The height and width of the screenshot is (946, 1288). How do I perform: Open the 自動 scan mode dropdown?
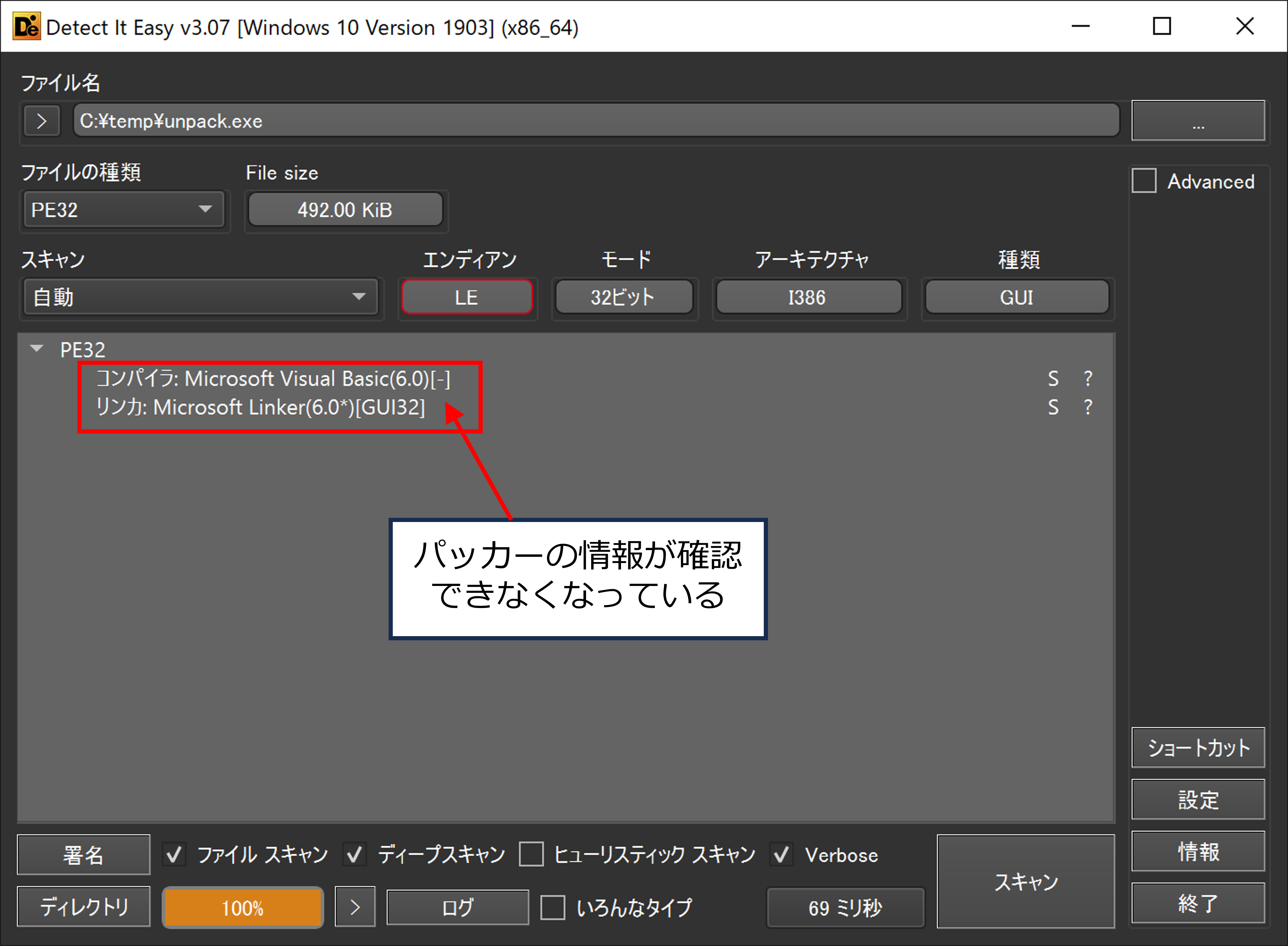point(200,297)
